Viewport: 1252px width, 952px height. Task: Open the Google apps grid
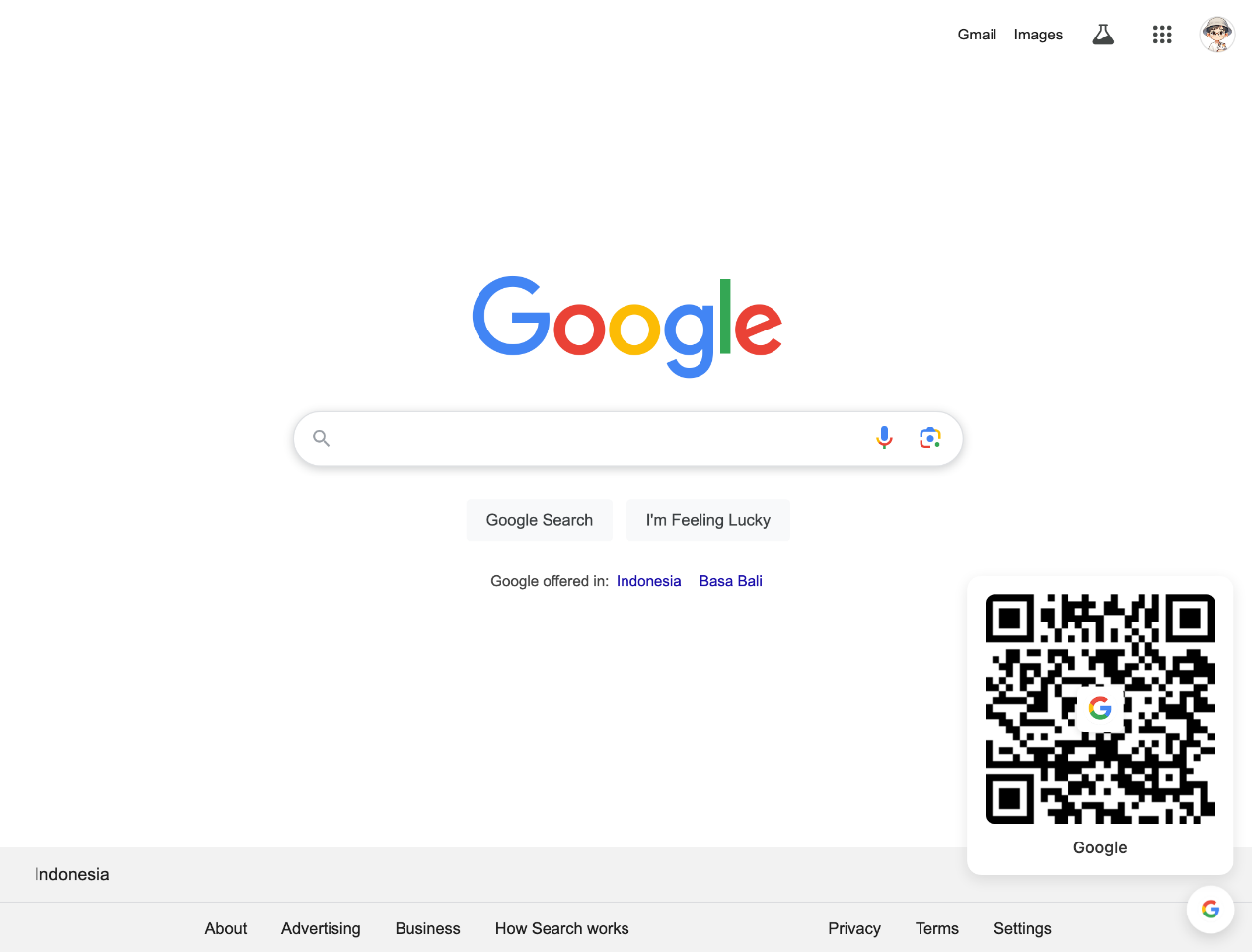pyautogui.click(x=1162, y=35)
